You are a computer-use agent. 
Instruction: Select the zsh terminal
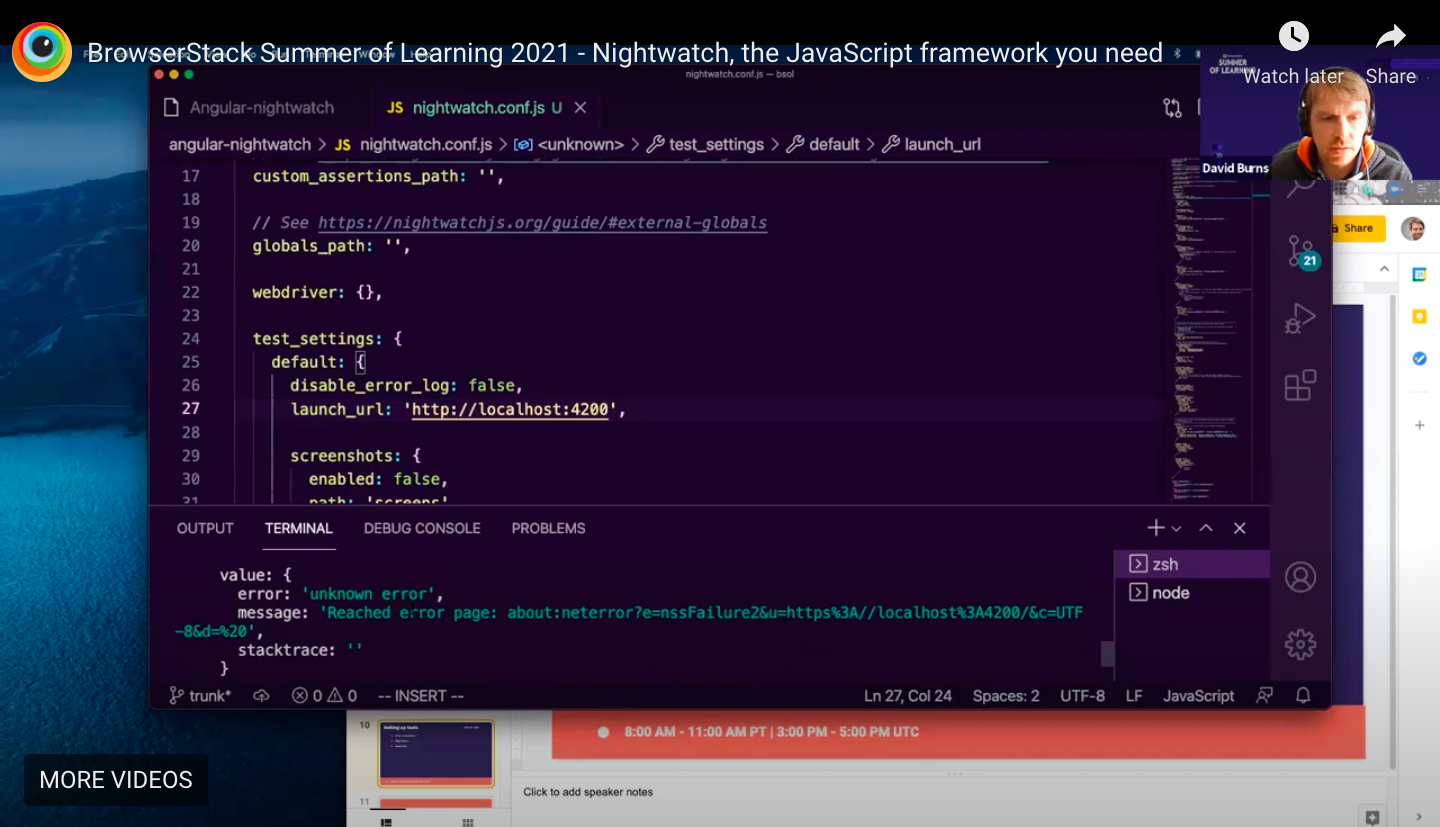click(1191, 564)
